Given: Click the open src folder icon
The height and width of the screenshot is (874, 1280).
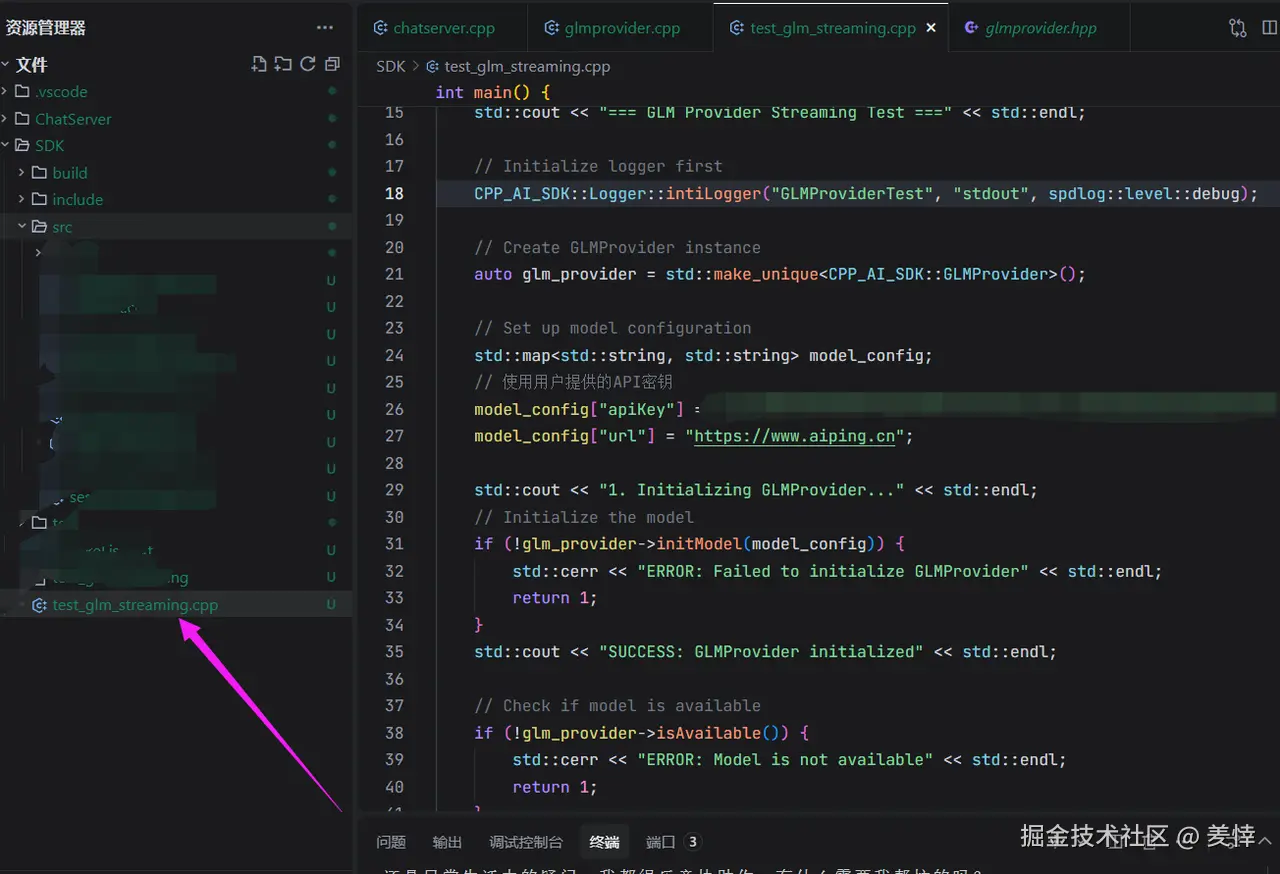Looking at the screenshot, I should 40,226.
